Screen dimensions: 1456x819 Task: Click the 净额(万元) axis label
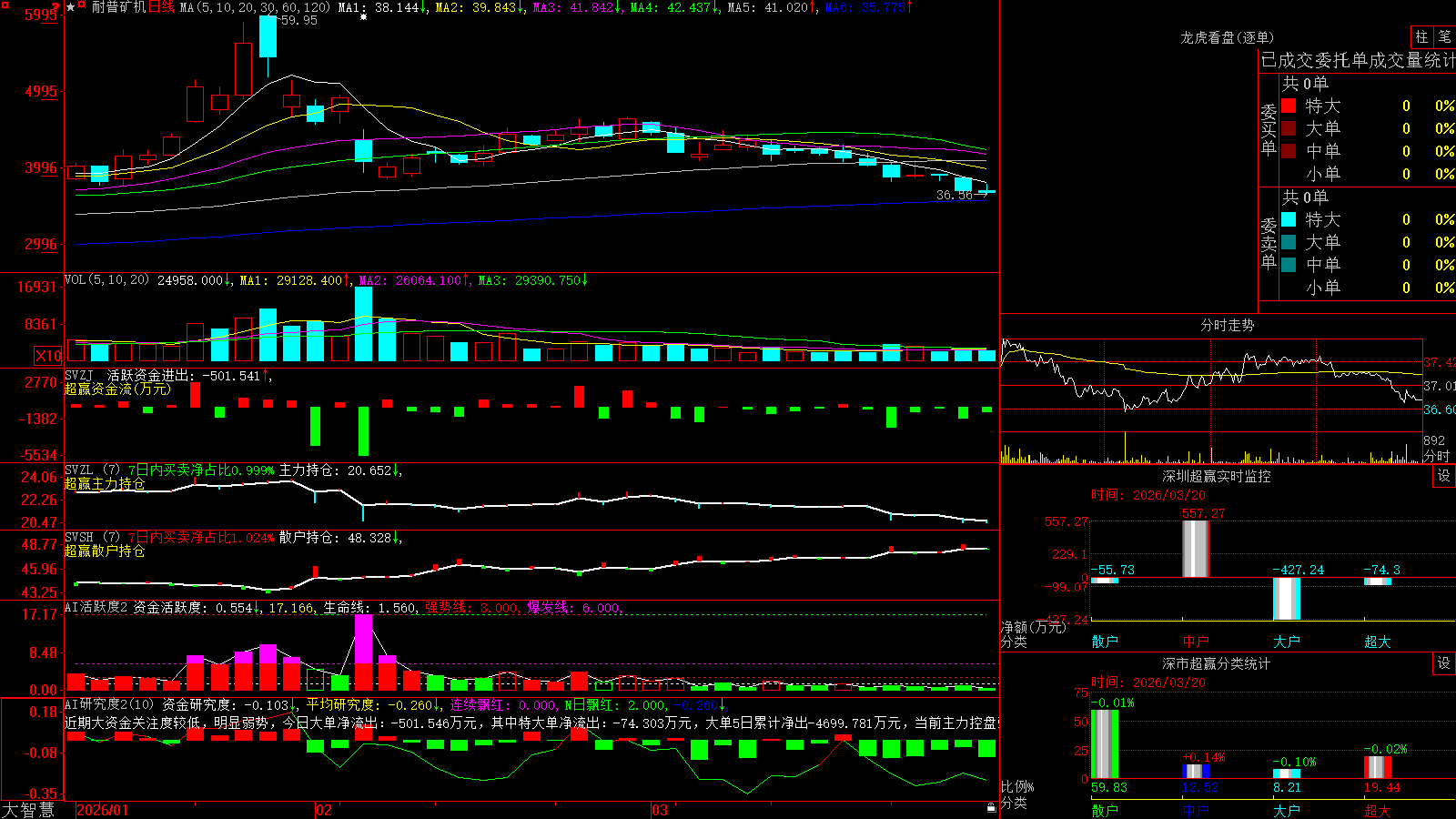[1033, 627]
